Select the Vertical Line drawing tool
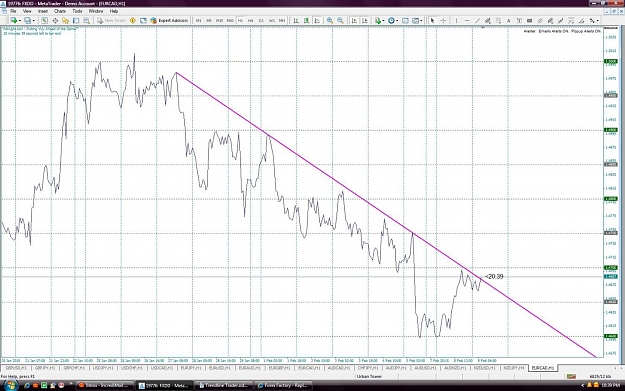 (x=456, y=20)
